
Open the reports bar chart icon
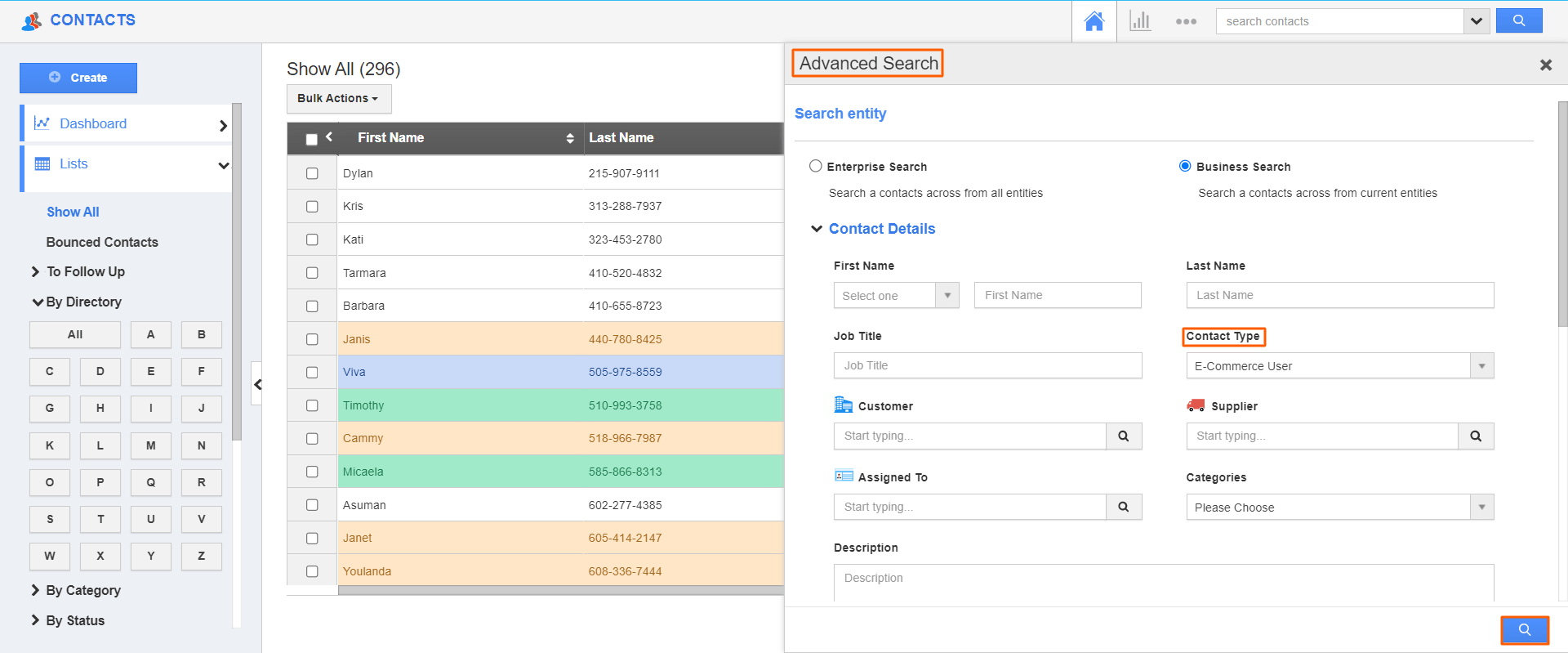pyautogui.click(x=1140, y=21)
